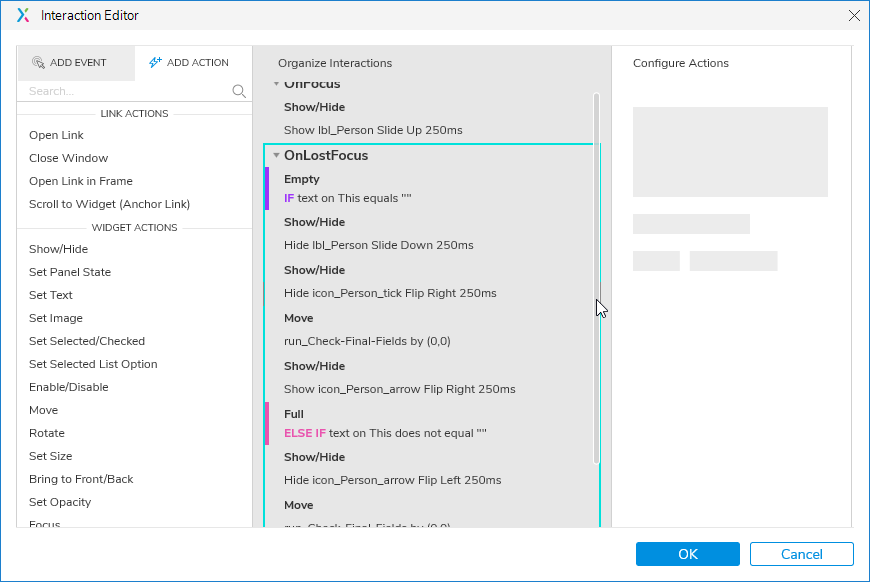Screen dimensions: 870x582
Task: Select Hide lbl_Person Slide Down action
Action: tap(378, 245)
